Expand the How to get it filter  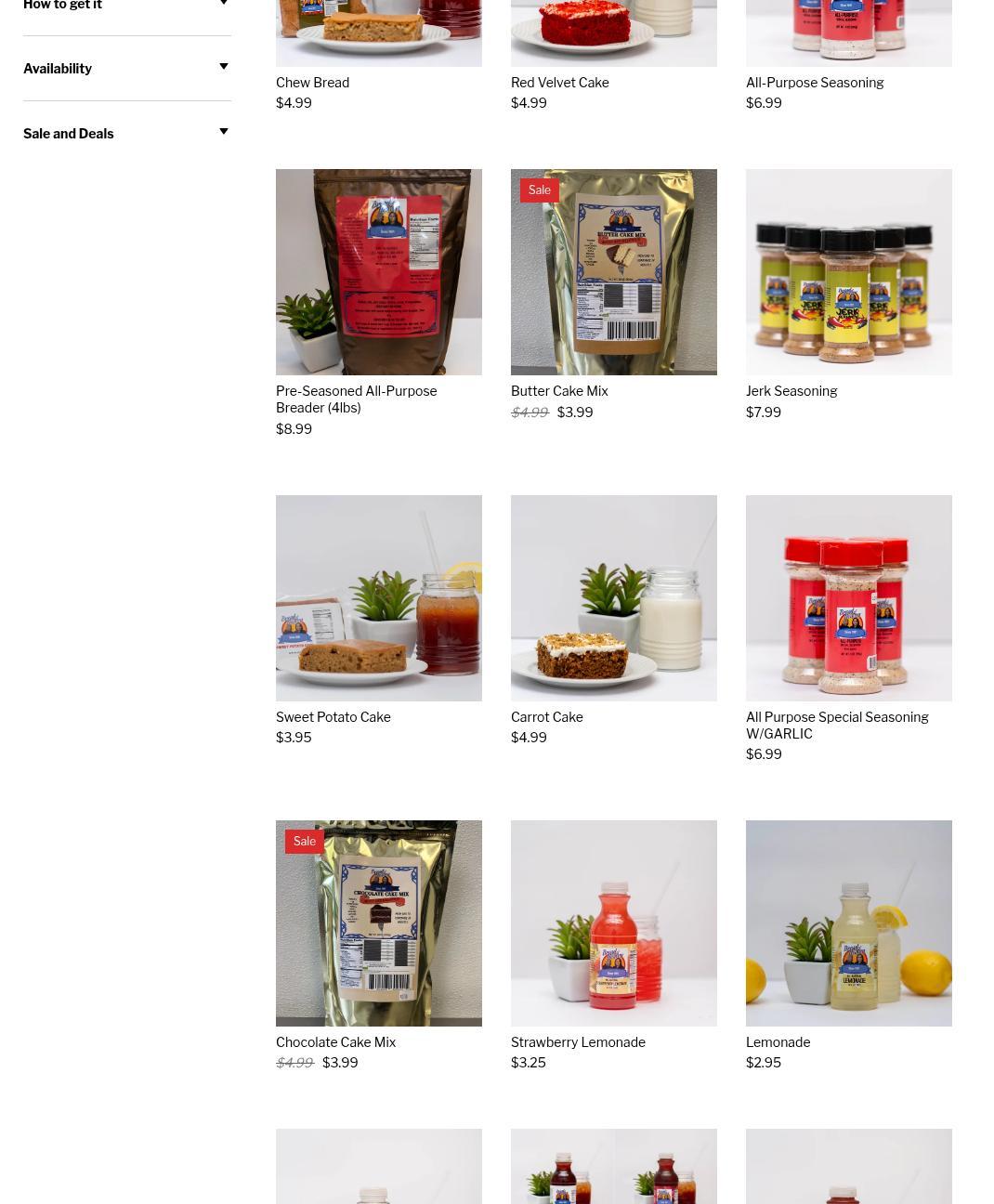(x=127, y=6)
